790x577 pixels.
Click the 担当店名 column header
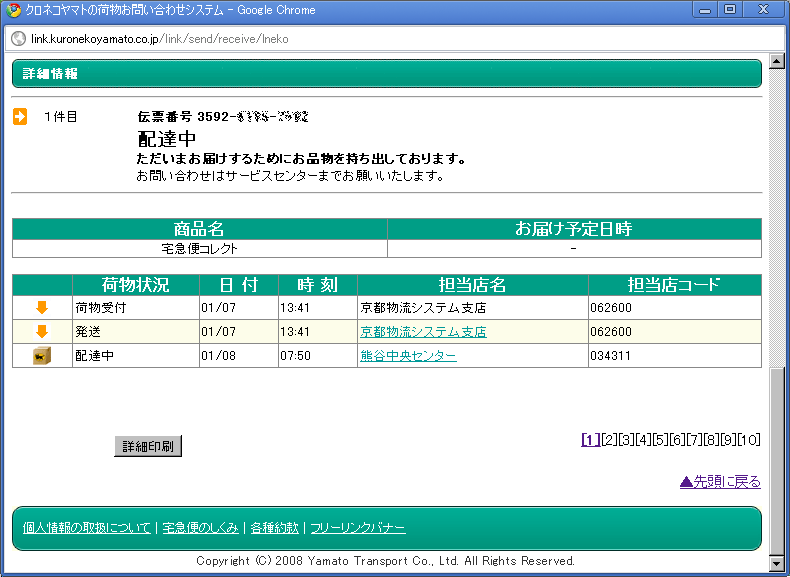pyautogui.click(x=473, y=285)
